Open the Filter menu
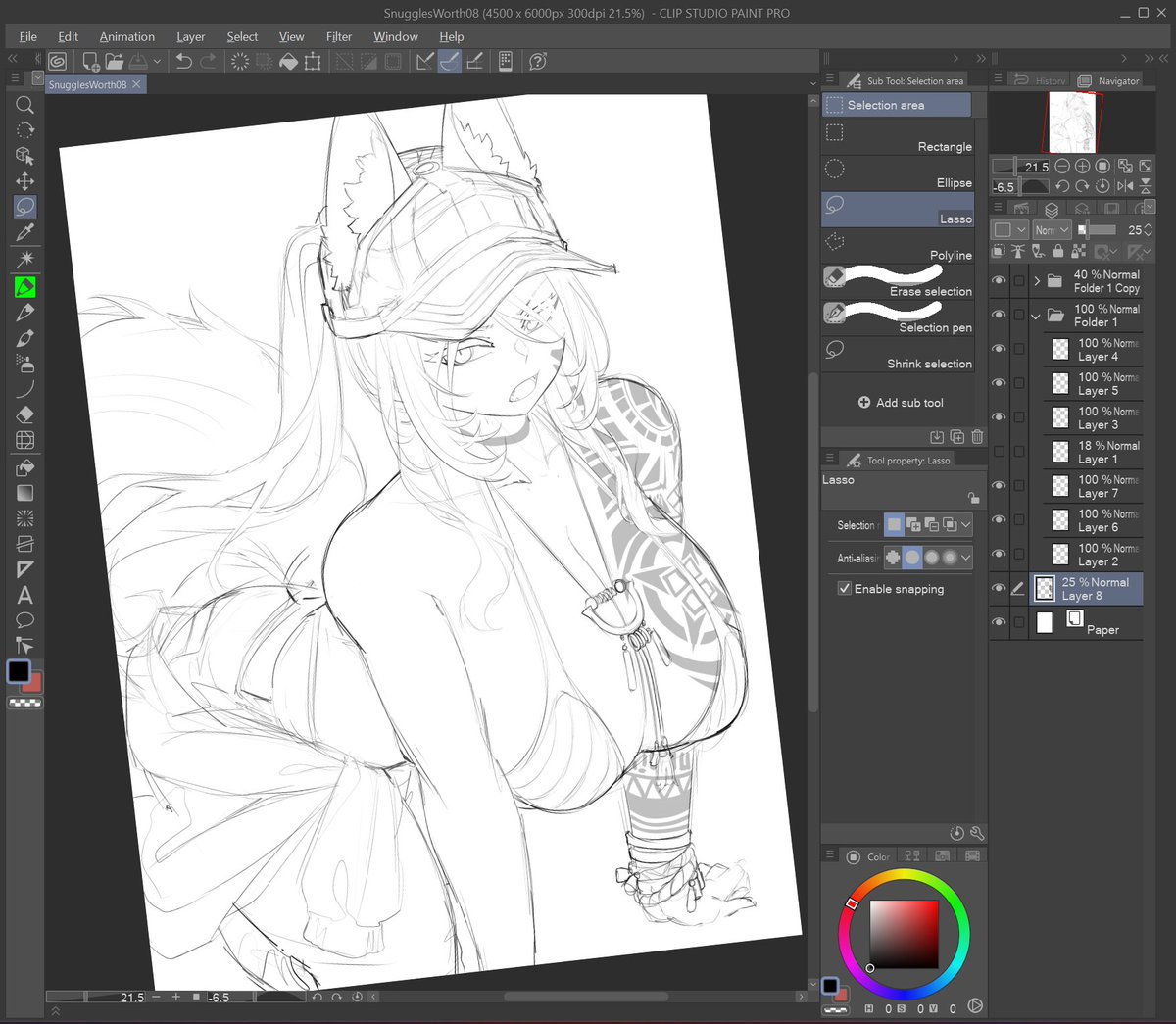The height and width of the screenshot is (1024, 1176). 339,36
